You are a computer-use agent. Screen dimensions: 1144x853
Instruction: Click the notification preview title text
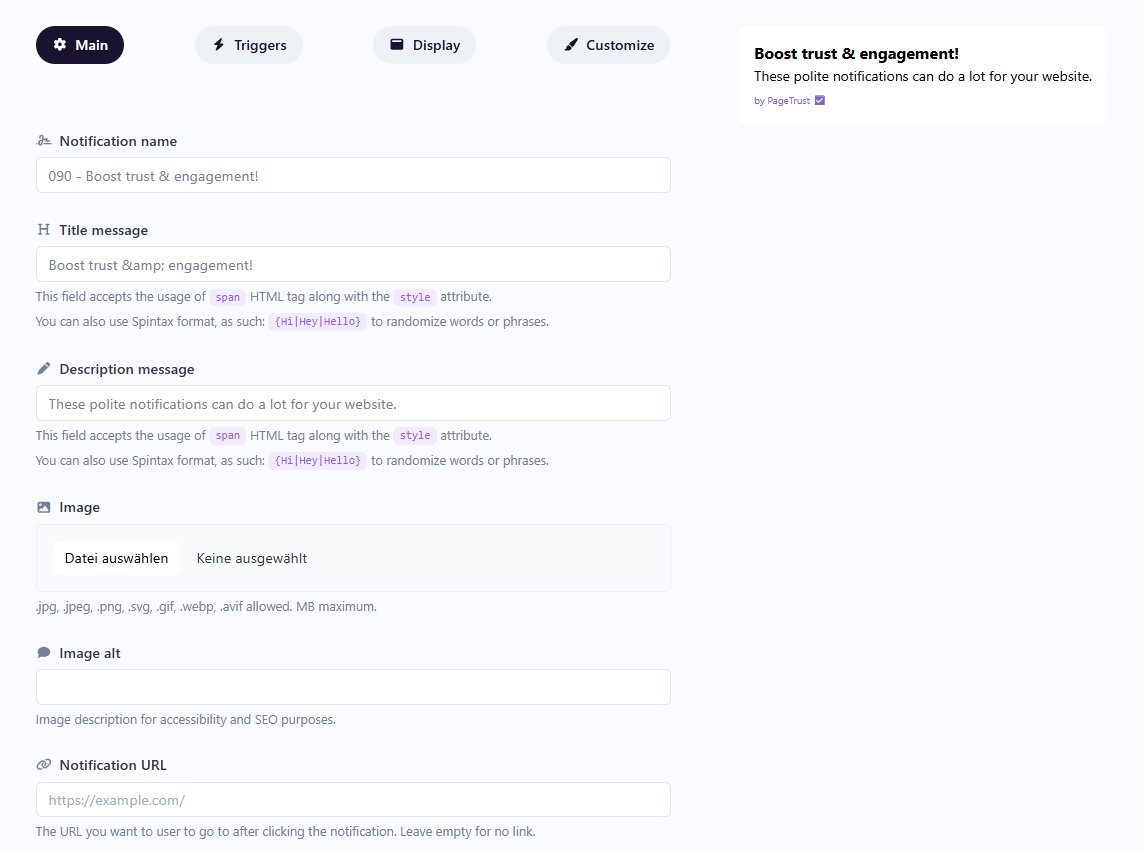point(856,54)
